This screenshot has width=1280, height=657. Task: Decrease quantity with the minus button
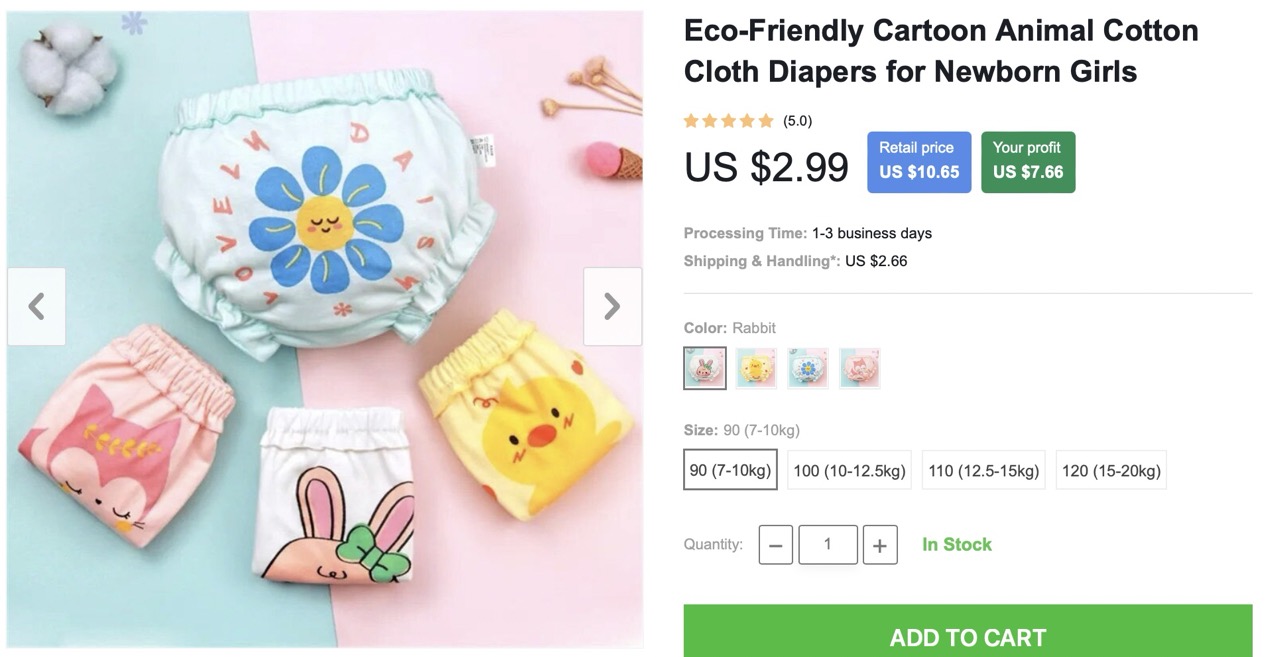(x=776, y=545)
